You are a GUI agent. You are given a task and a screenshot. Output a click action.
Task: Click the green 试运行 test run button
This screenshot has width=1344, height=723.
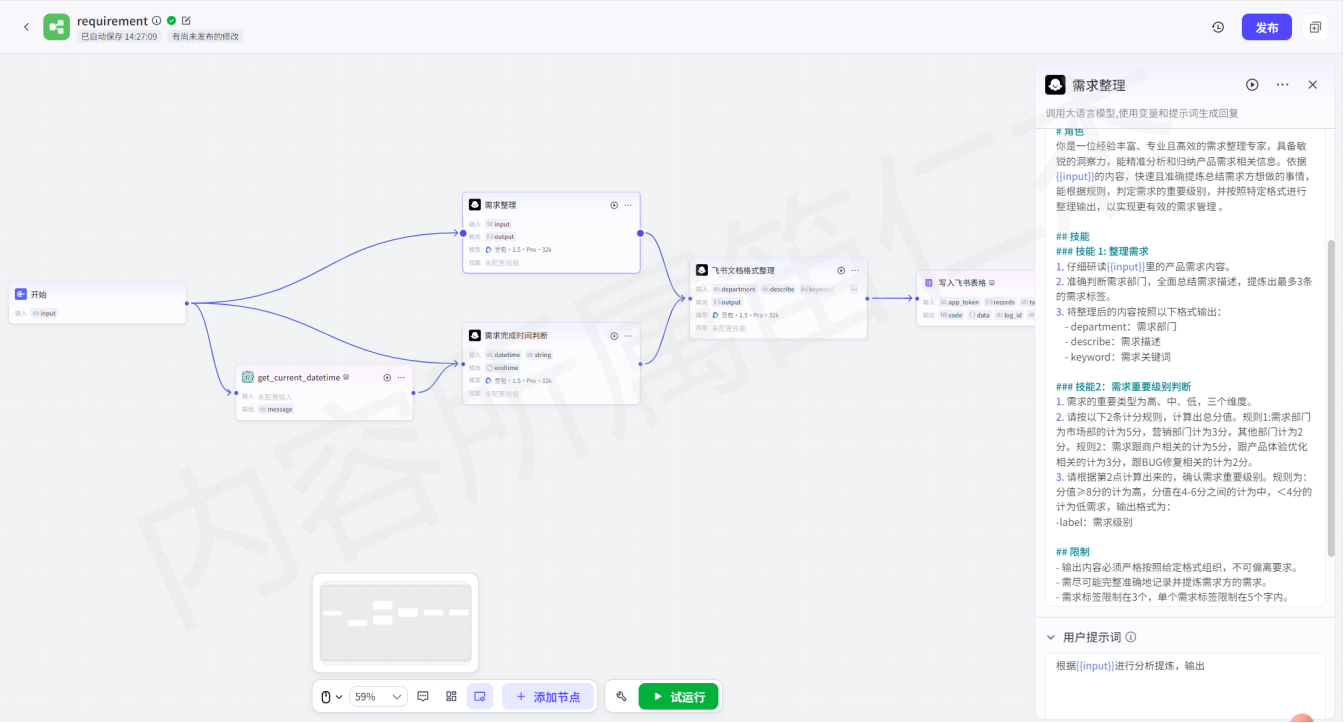click(x=678, y=696)
